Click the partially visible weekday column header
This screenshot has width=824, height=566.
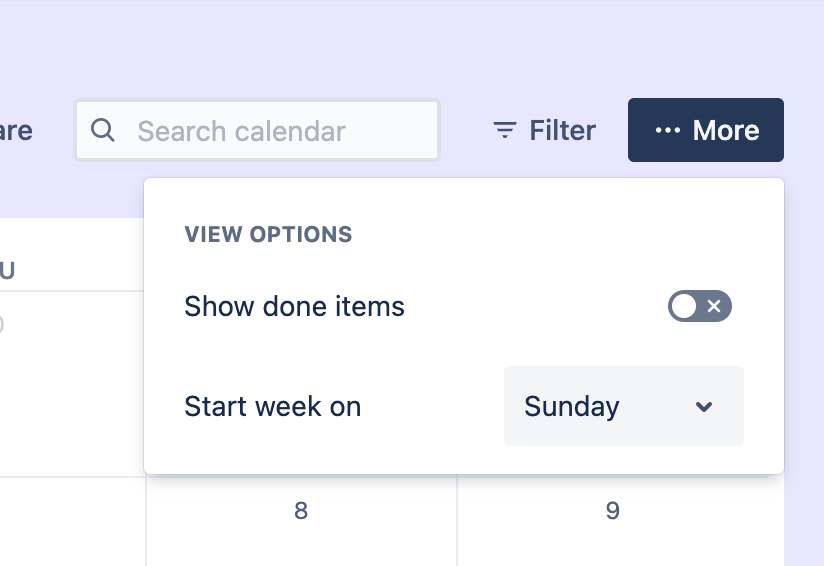tap(8, 270)
